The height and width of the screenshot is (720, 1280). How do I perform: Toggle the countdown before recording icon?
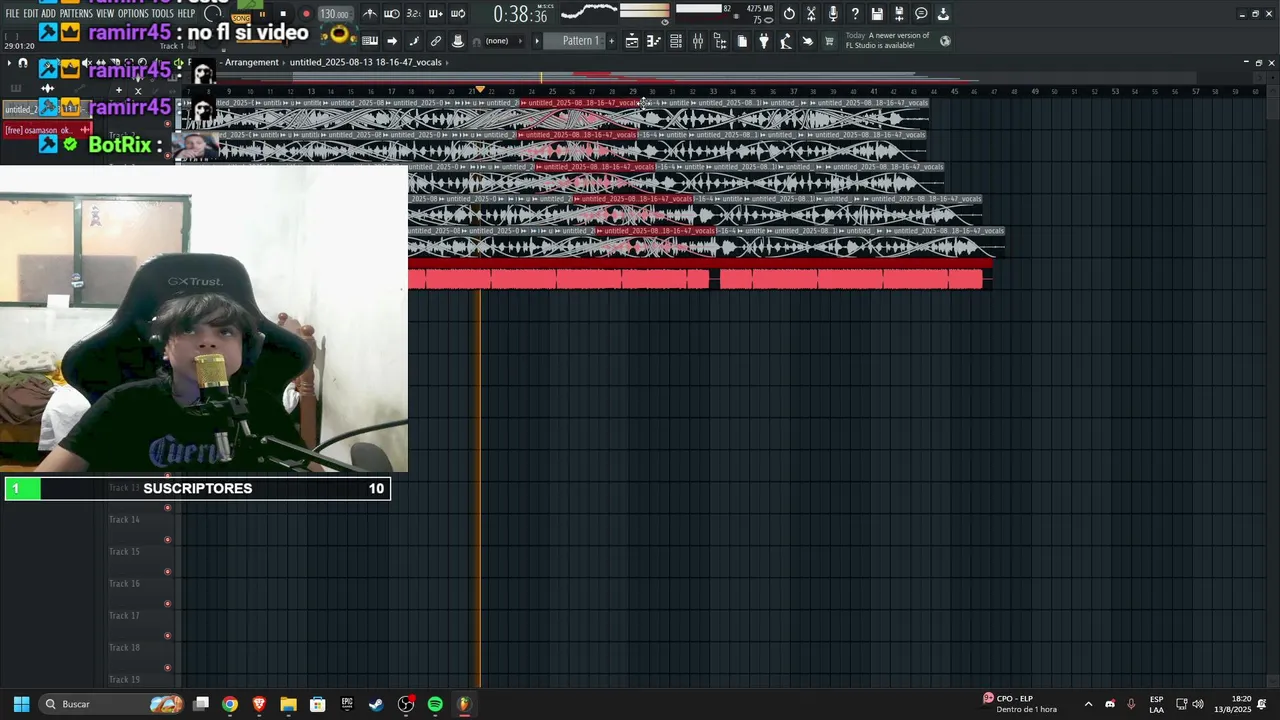(x=414, y=14)
